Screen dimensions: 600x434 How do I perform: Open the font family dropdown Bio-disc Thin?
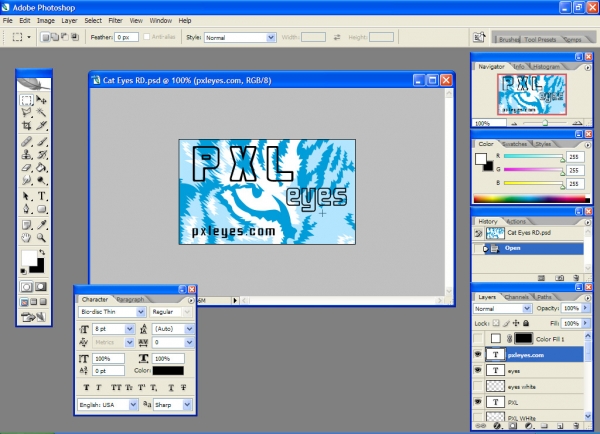click(x=140, y=312)
